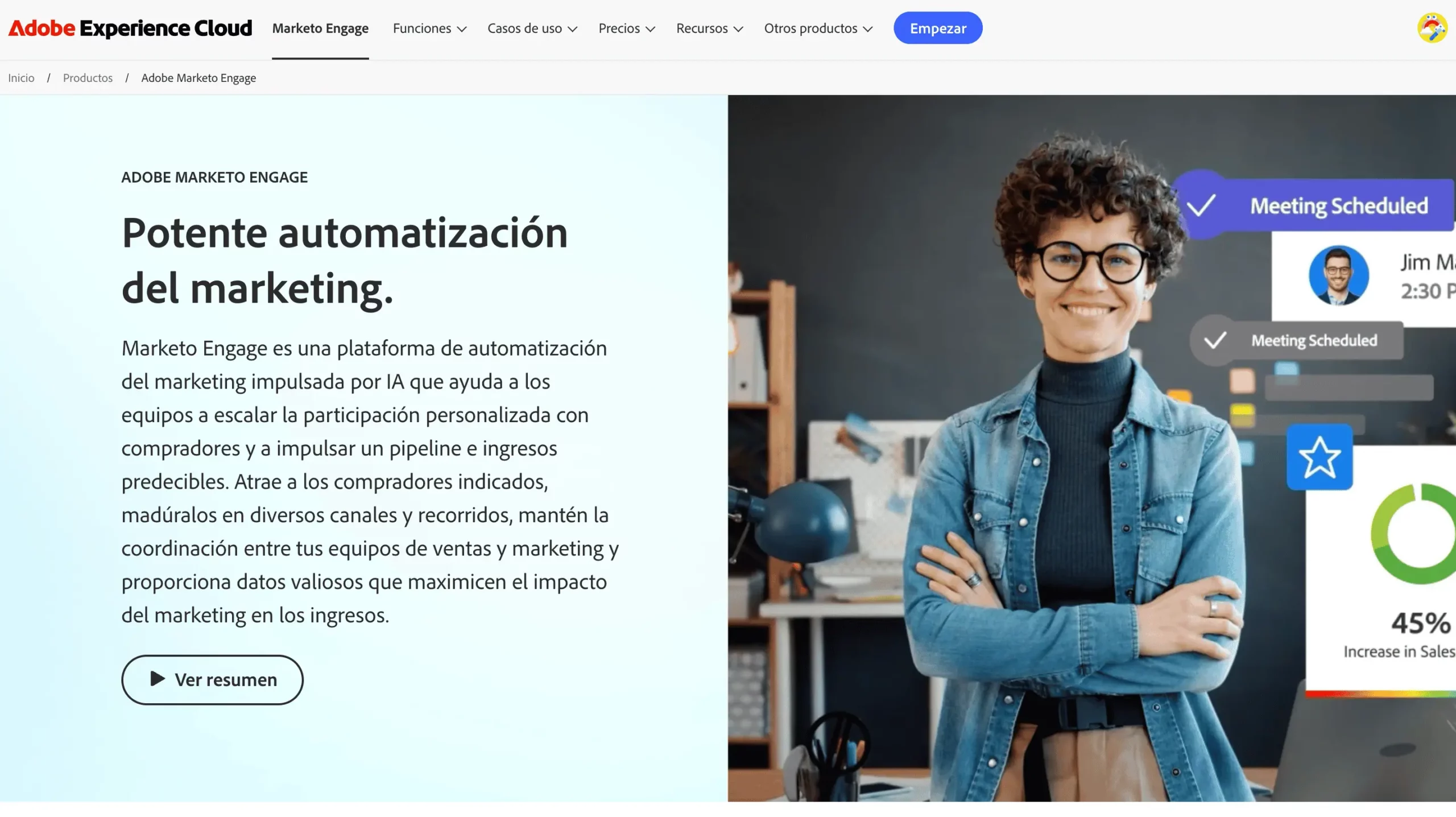The height and width of the screenshot is (817, 1456).
Task: Click the large Meeting Scheduled checkmark
Action: click(1201, 205)
